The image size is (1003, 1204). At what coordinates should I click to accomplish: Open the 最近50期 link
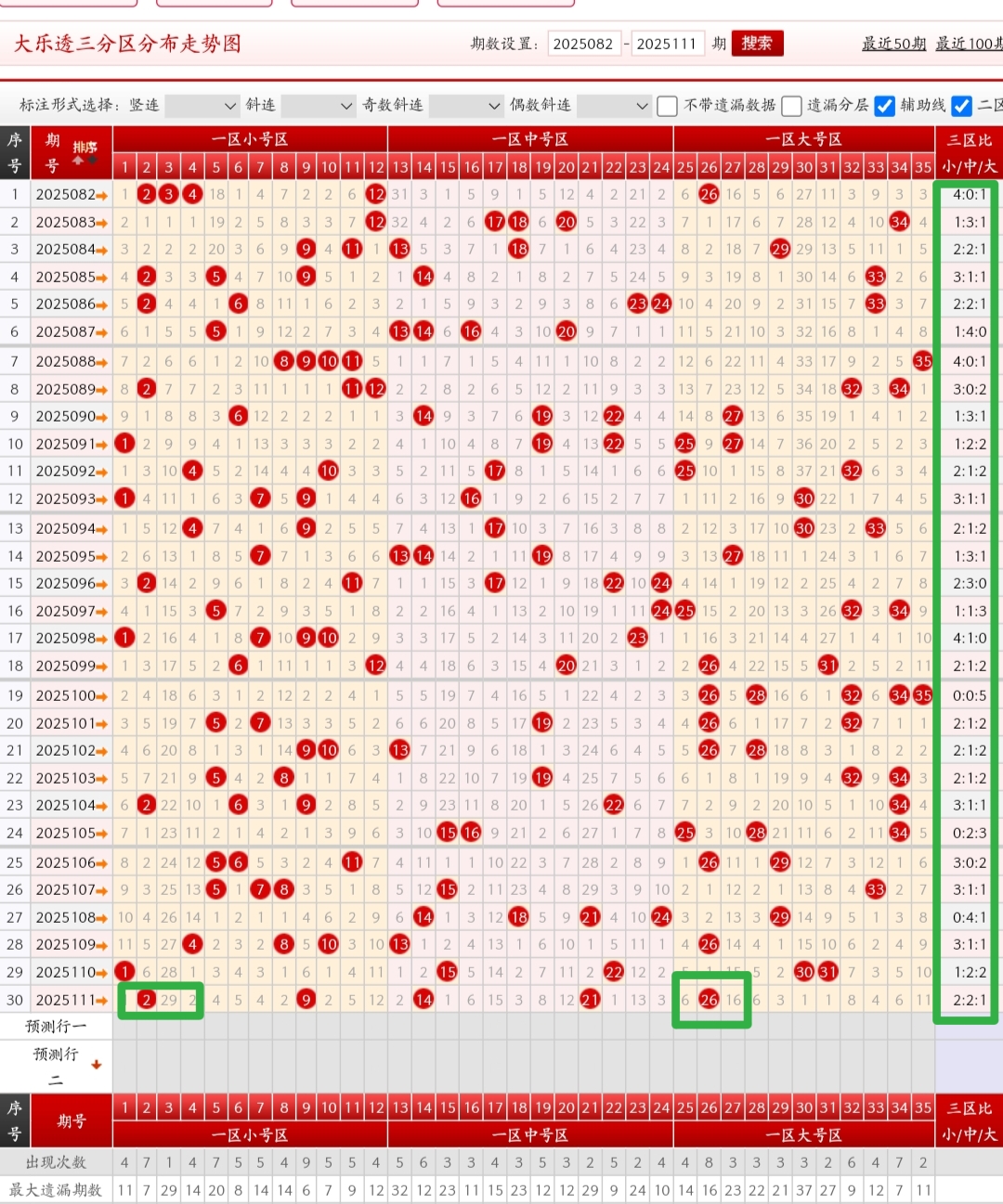coord(893,44)
